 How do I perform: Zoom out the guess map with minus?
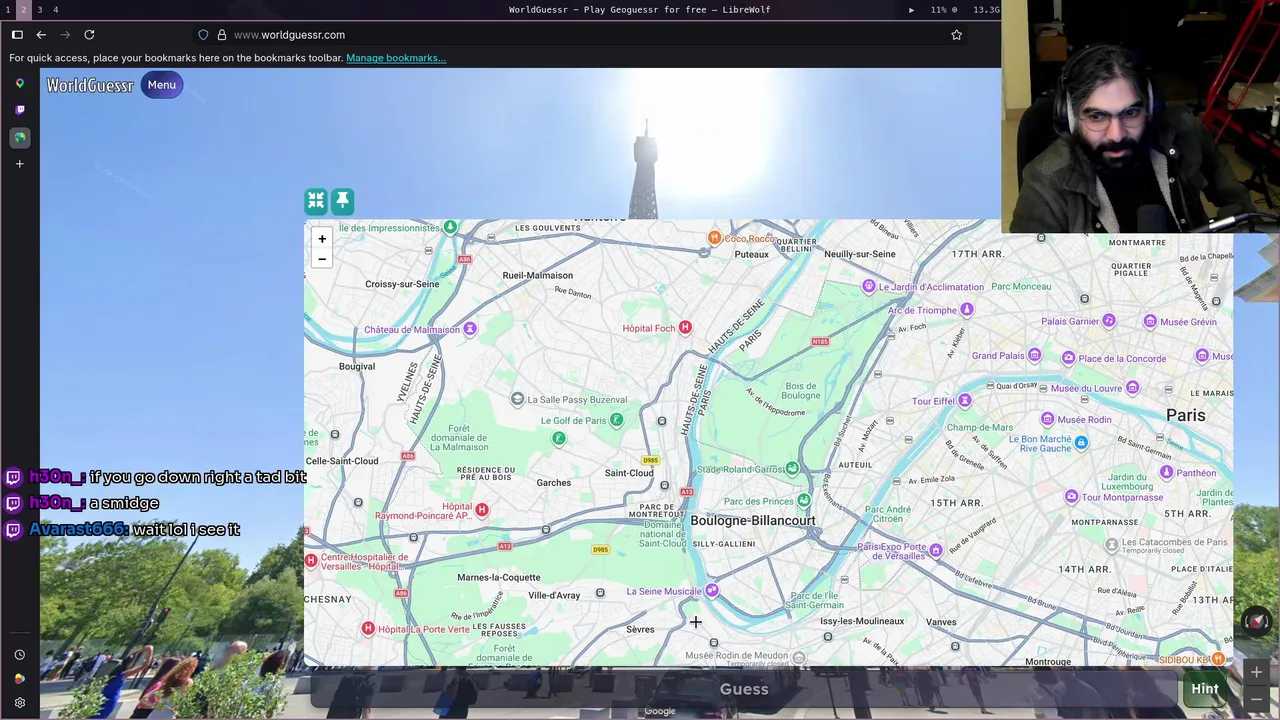(322, 259)
